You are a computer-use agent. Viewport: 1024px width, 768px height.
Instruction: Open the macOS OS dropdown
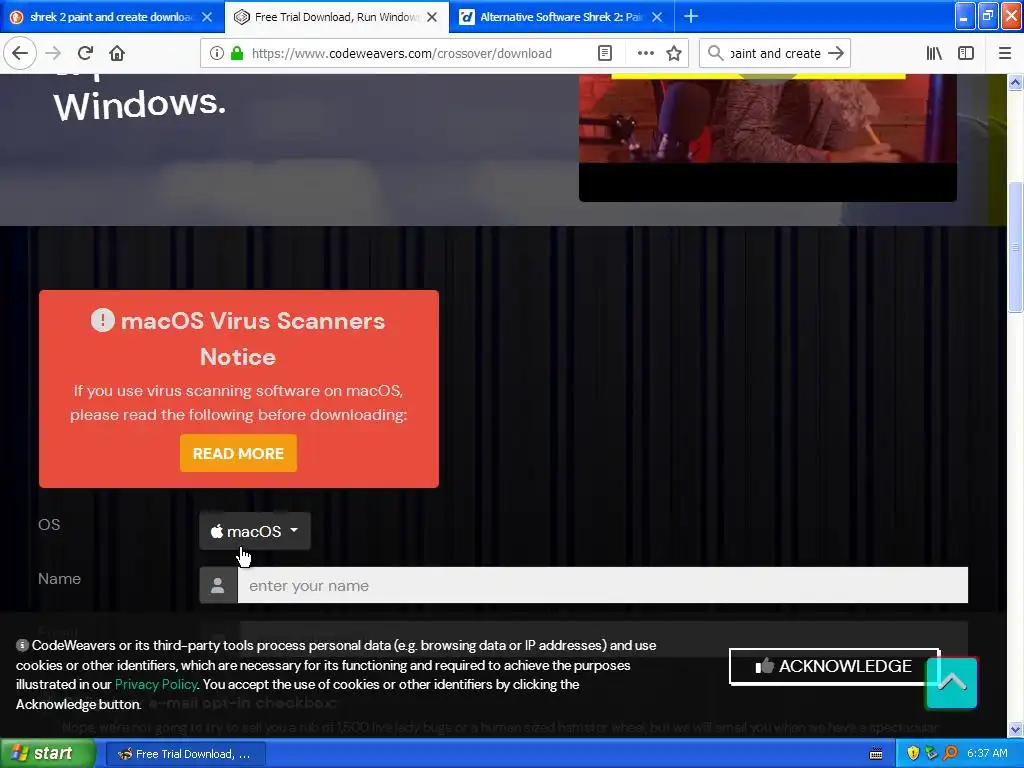coord(255,531)
